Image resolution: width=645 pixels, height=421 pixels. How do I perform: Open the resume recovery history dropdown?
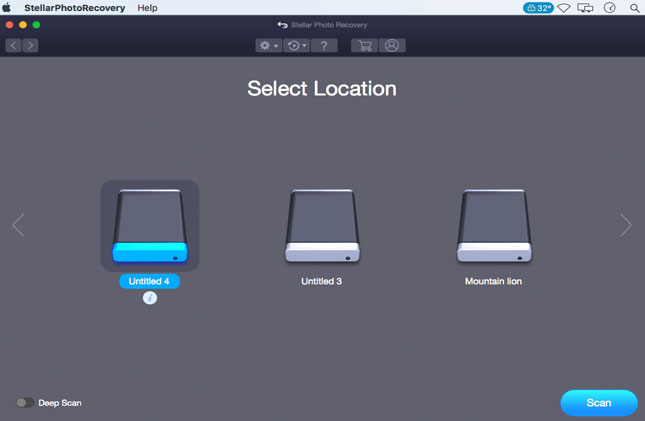[x=297, y=45]
